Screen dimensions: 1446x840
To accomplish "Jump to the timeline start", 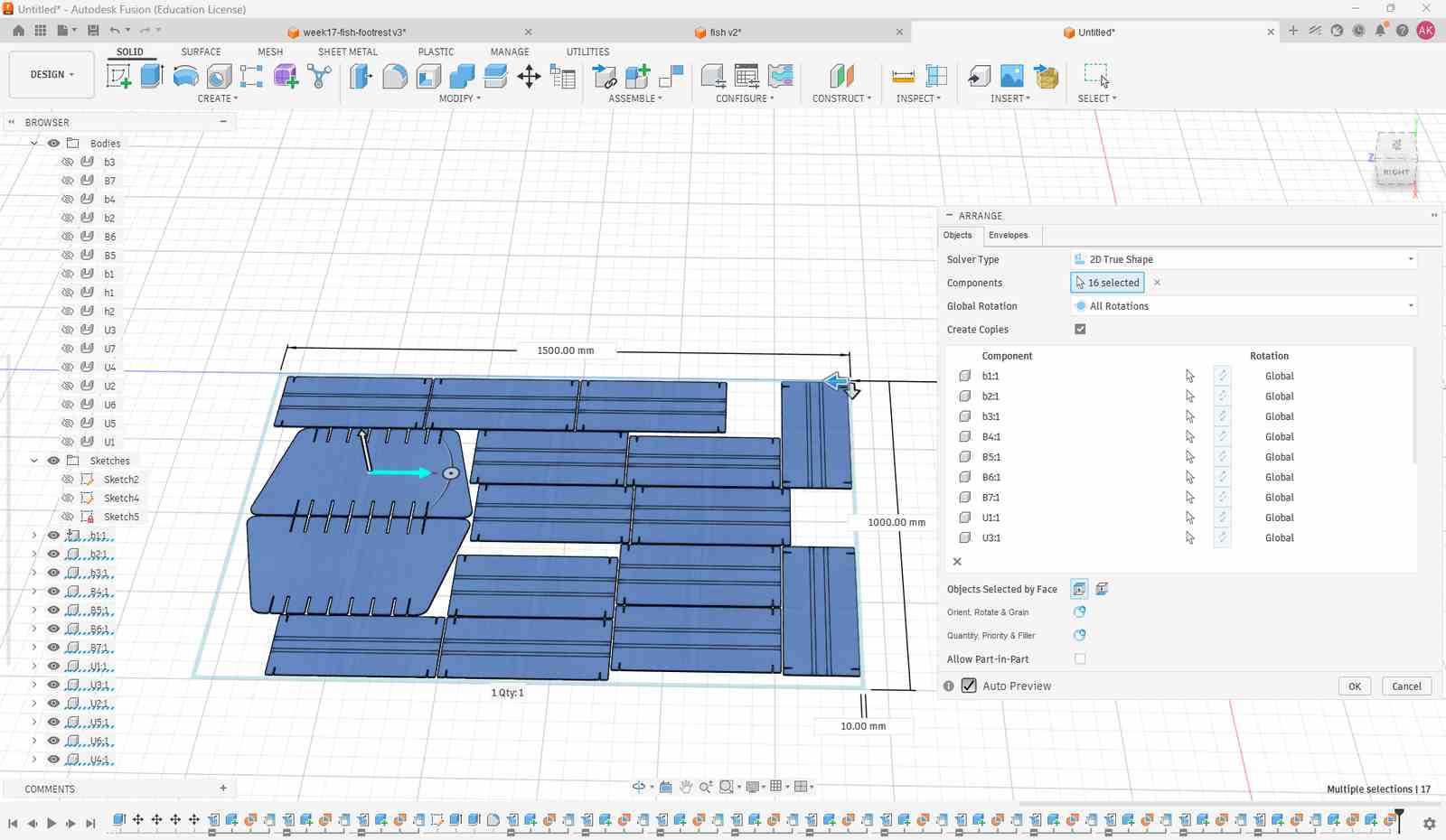I will (13, 823).
